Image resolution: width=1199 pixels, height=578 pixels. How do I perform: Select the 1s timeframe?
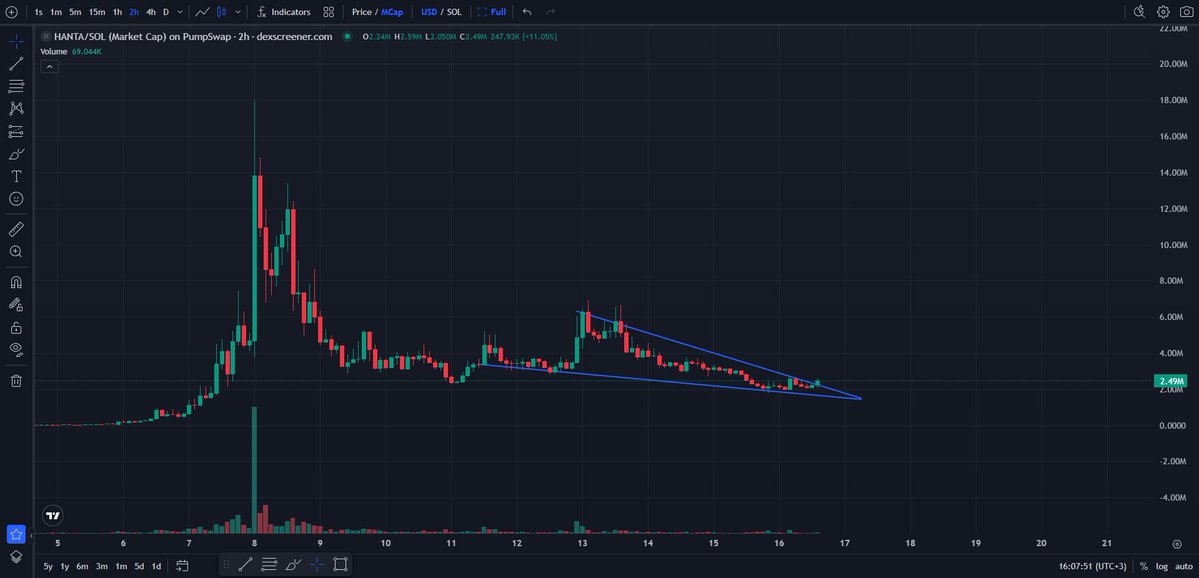click(39, 12)
